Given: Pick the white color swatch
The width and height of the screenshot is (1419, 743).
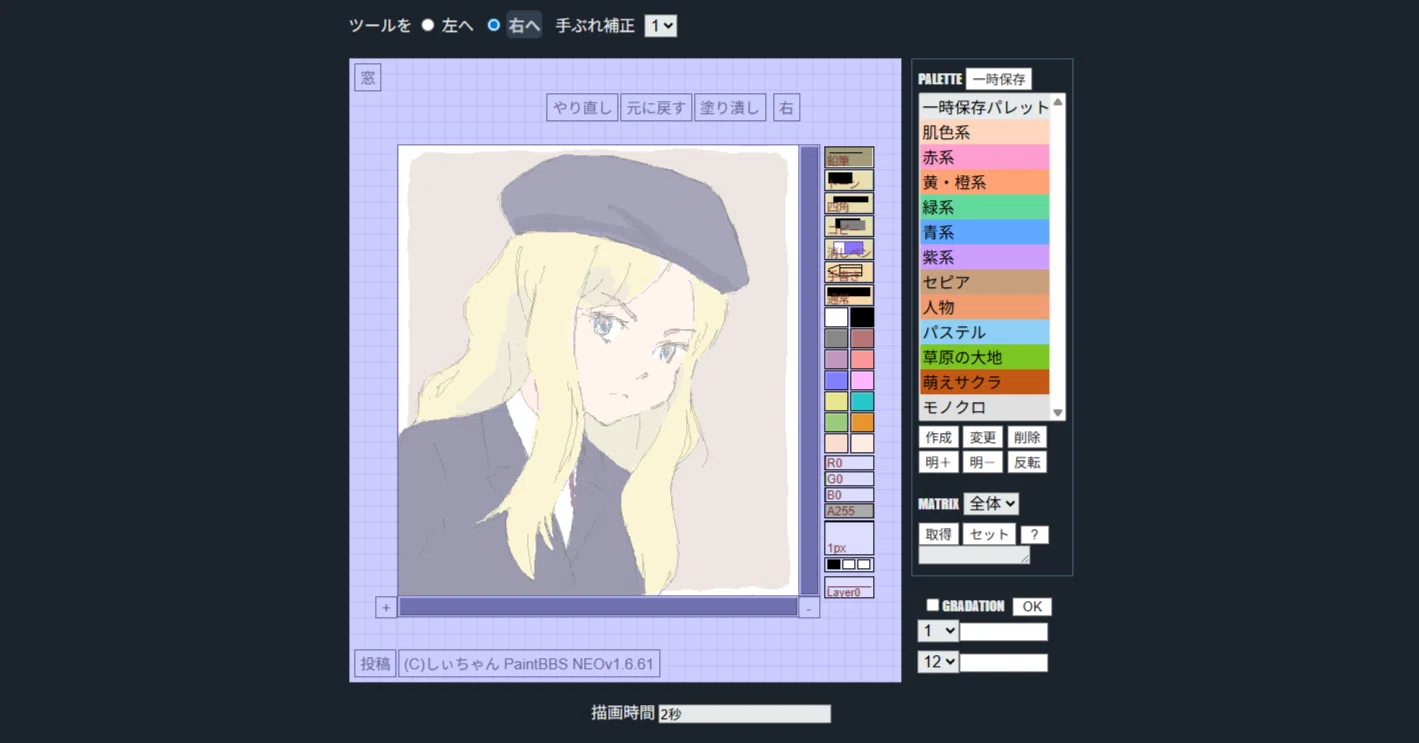Looking at the screenshot, I should coord(836,317).
